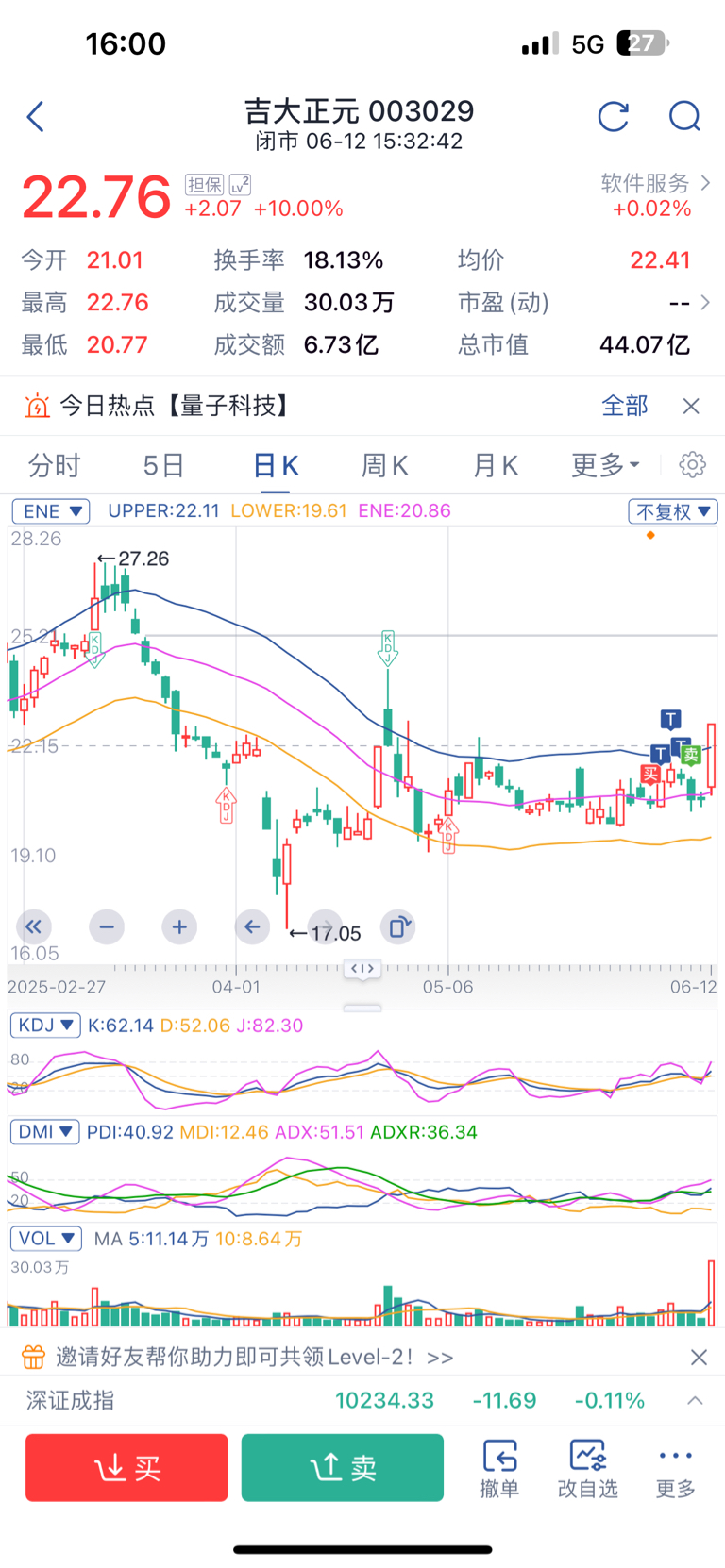Open the DMI indicator dropdown

[x=44, y=1131]
